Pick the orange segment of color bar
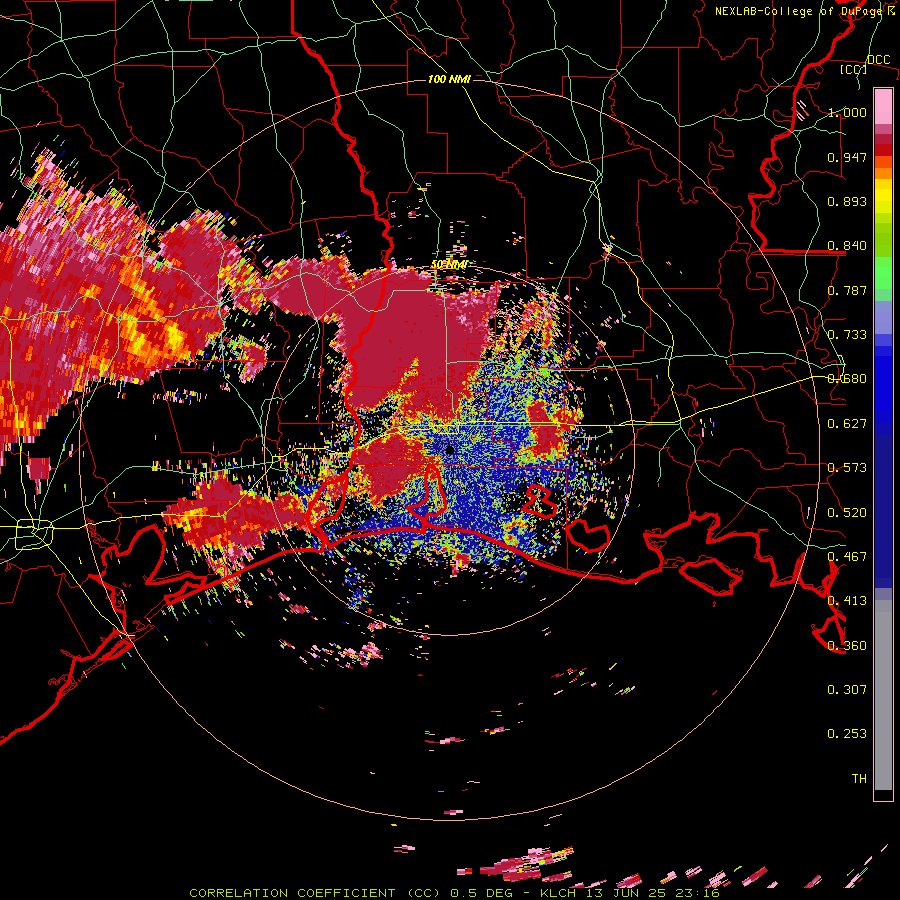900x900 pixels. [883, 173]
